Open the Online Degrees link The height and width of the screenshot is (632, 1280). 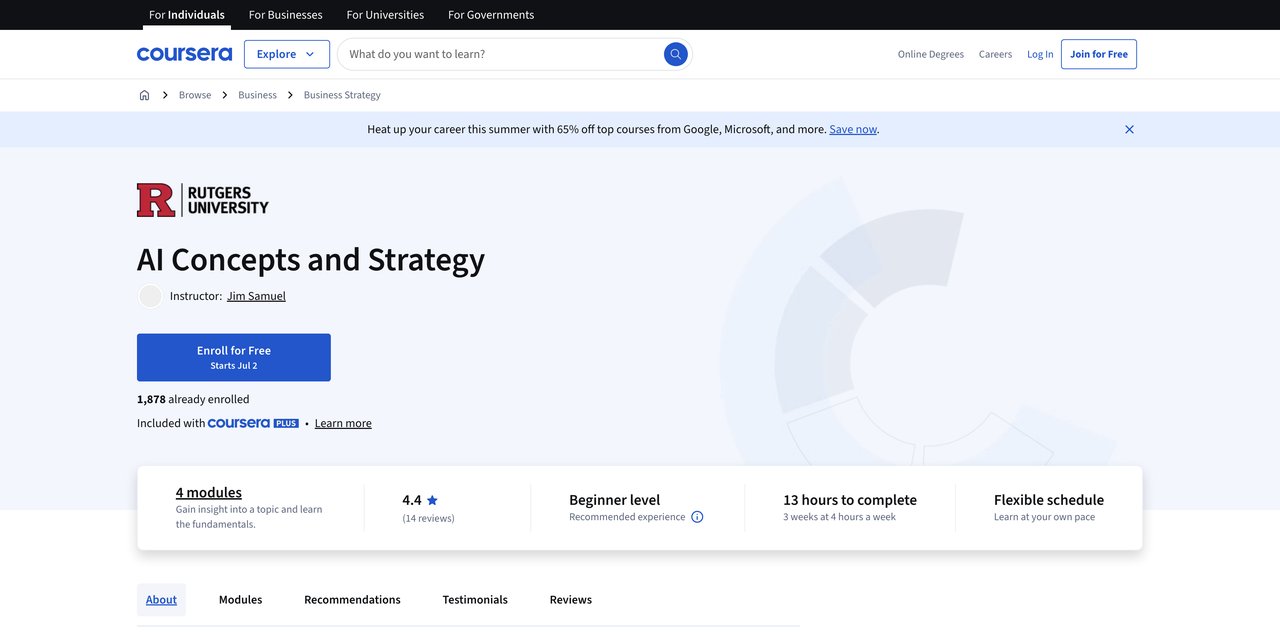[931, 54]
